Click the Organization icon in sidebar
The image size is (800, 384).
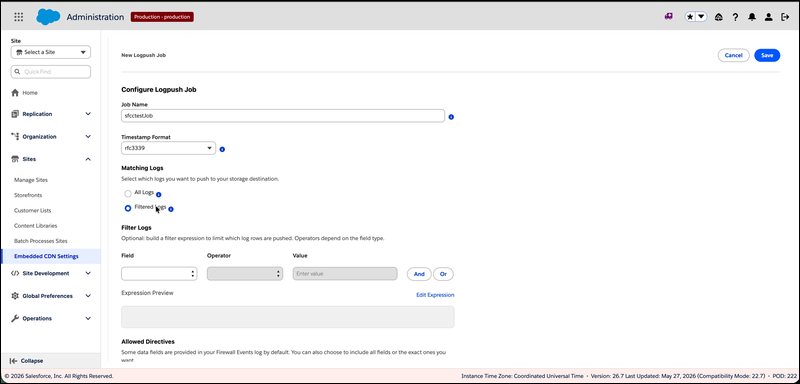(15, 136)
